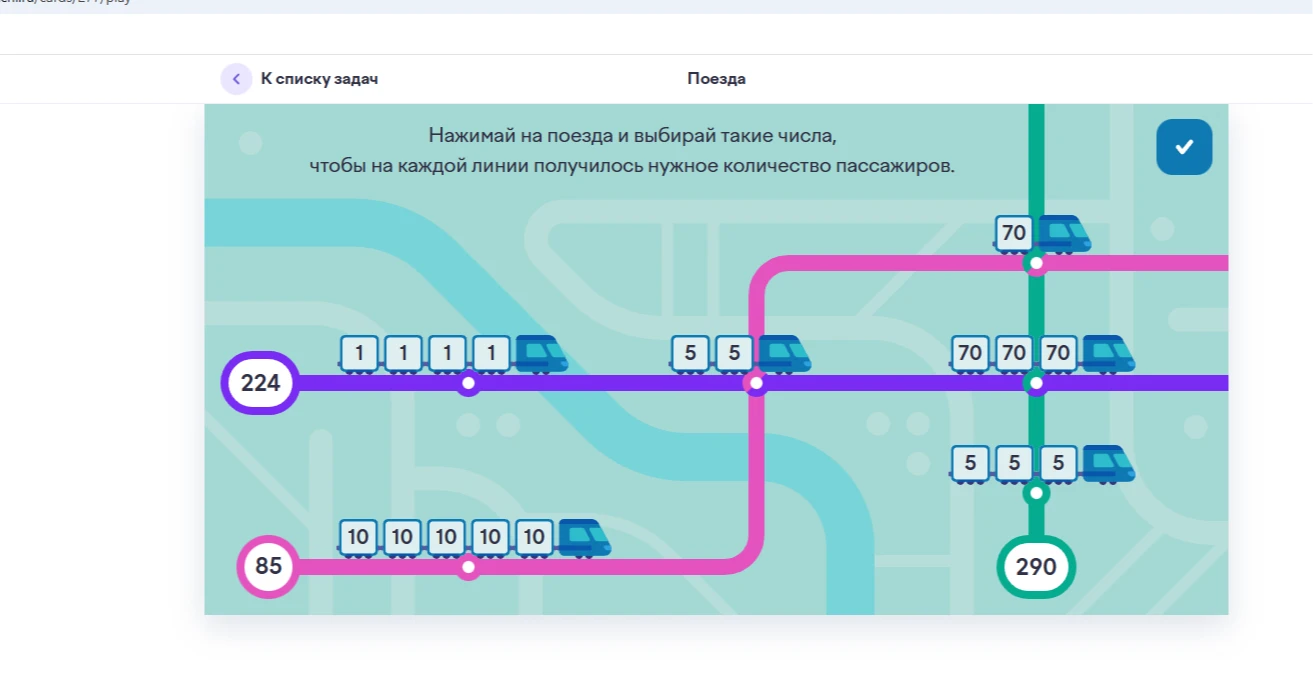
Task: Click the purple station dot under the 1s train
Action: coord(468,383)
